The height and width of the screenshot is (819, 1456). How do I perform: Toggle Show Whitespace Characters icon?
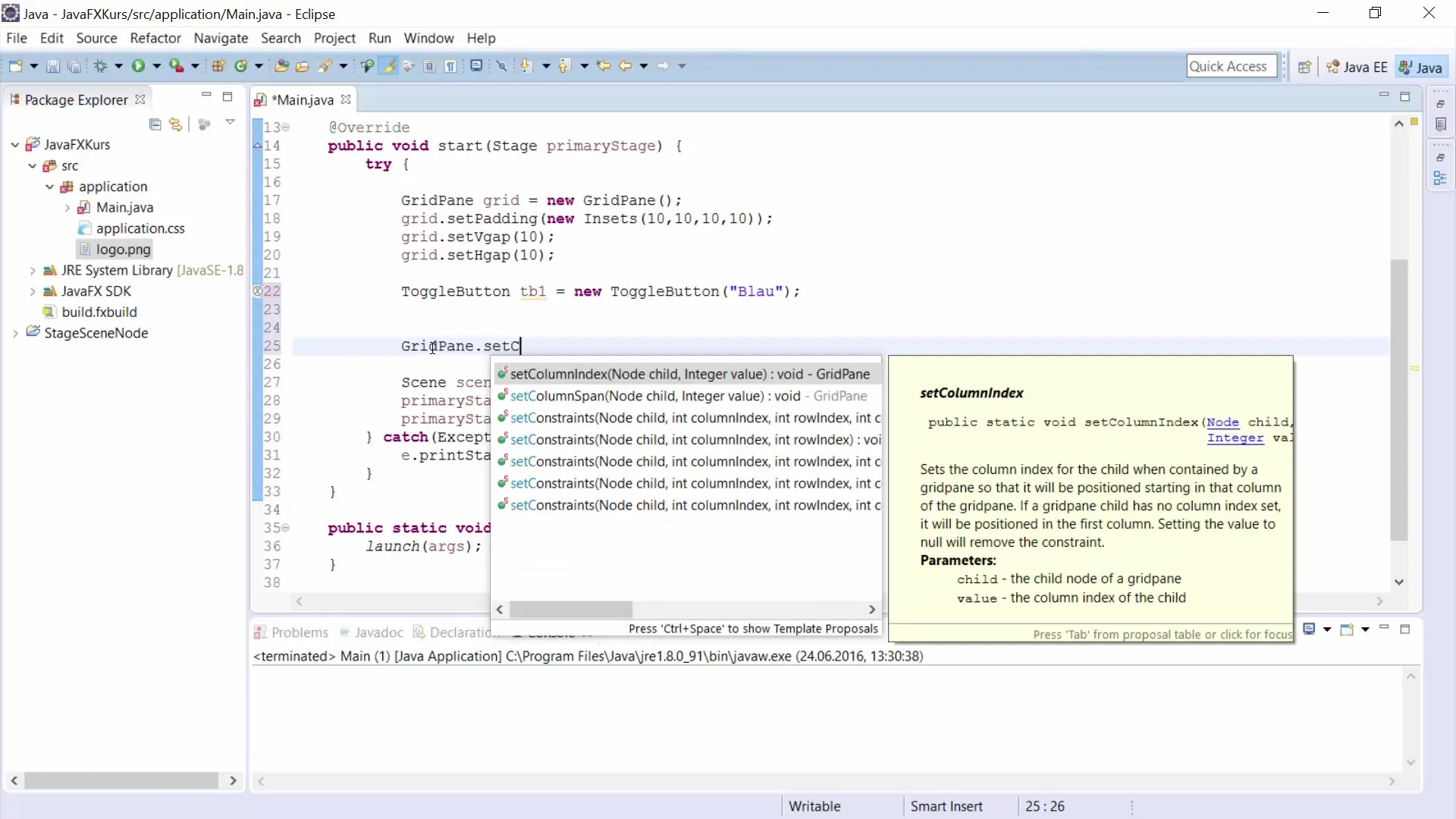point(451,66)
